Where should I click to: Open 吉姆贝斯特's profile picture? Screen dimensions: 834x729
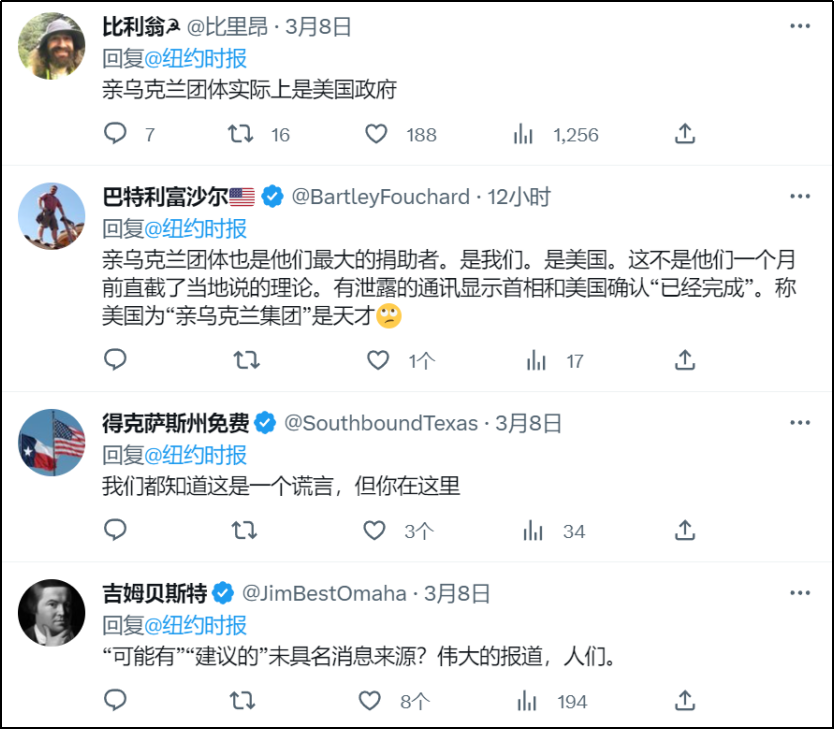pyautogui.click(x=53, y=612)
